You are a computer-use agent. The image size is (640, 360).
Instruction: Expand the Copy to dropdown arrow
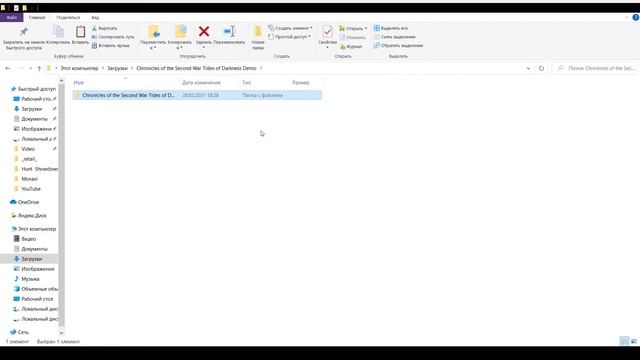(x=180, y=48)
